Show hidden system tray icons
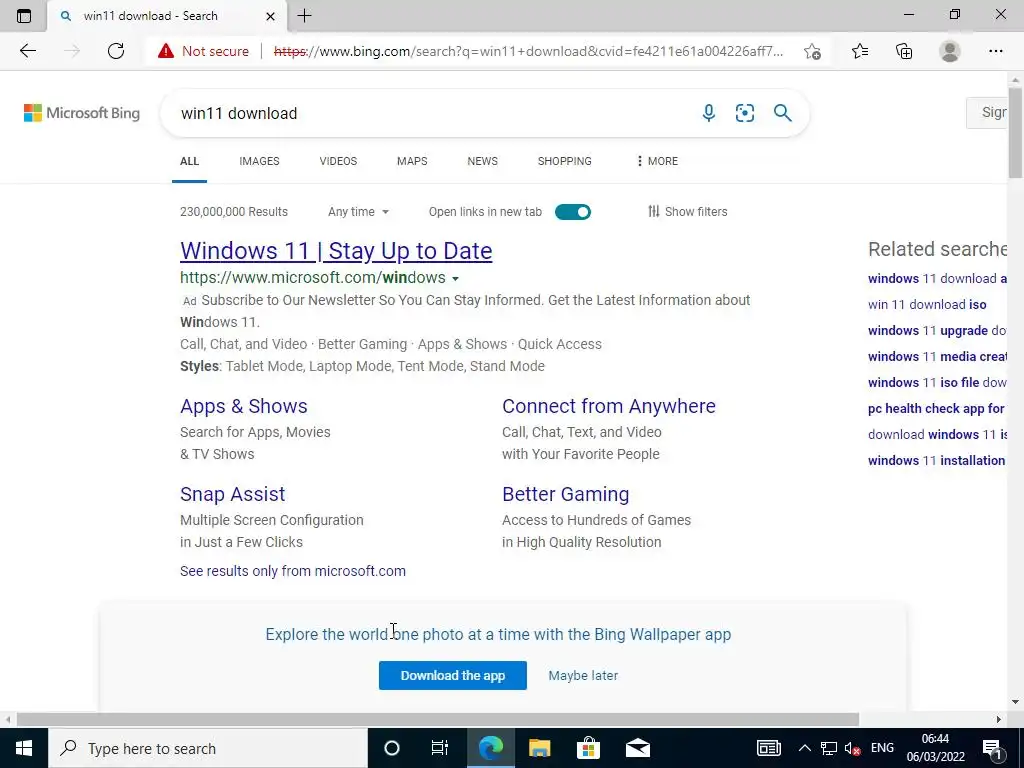Image resolution: width=1024 pixels, height=768 pixels. [805, 748]
